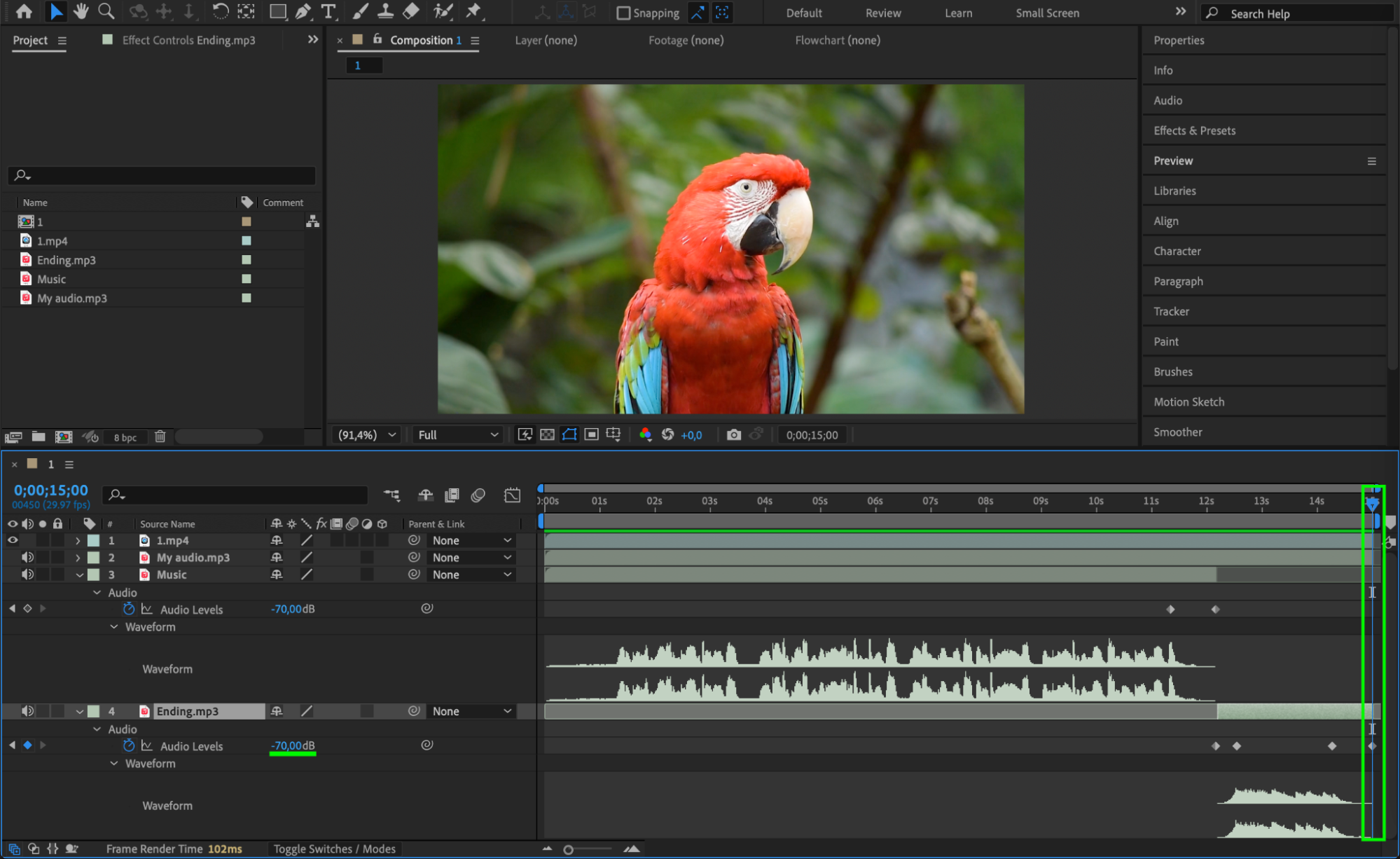
Task: Switch to the Review workspace
Action: [882, 13]
